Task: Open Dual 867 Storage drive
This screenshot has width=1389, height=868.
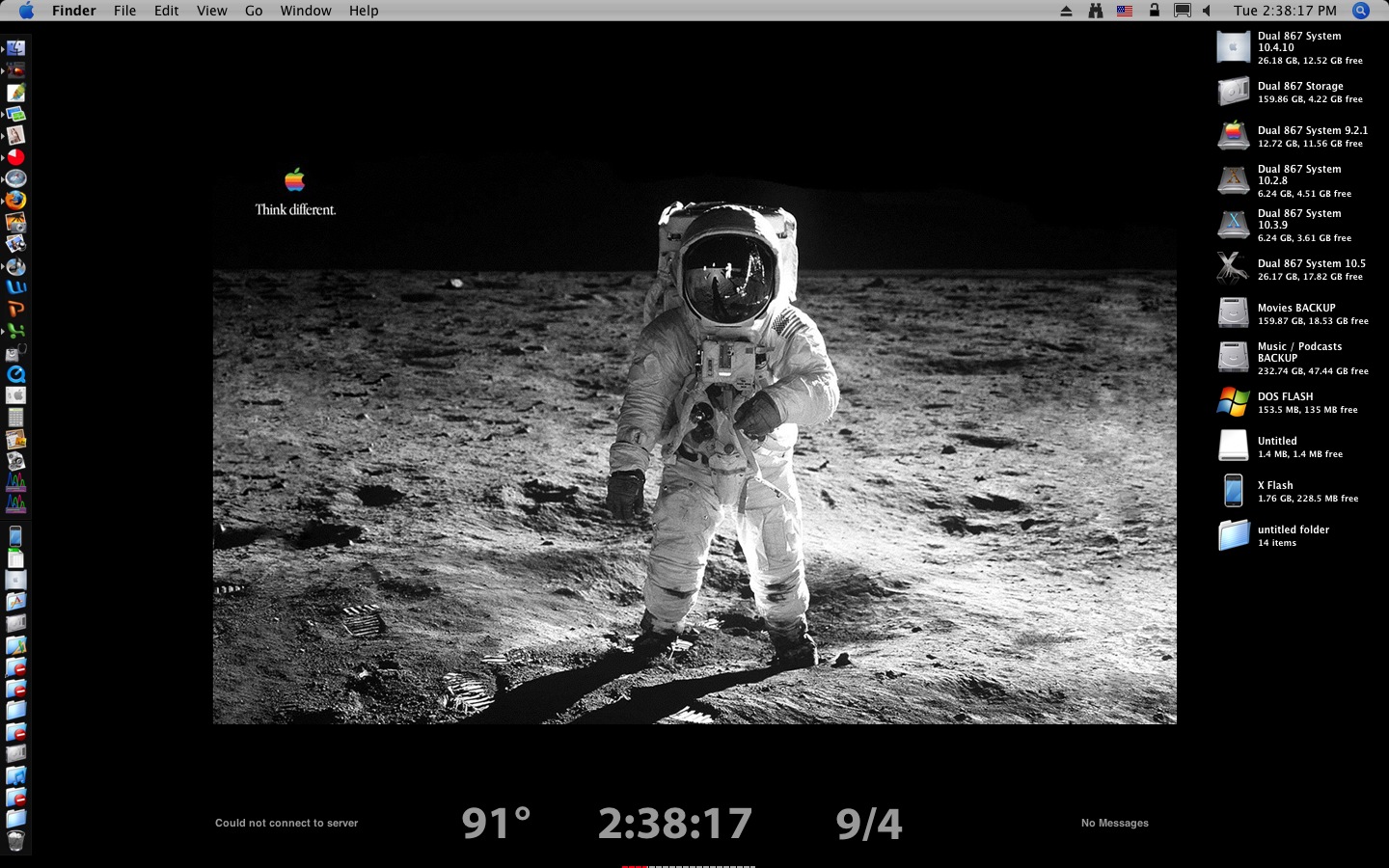Action: 1233,92
